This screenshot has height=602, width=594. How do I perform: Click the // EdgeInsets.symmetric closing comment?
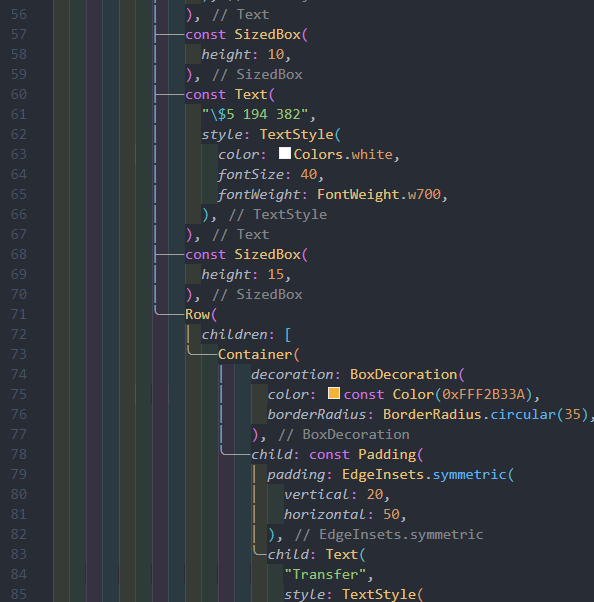point(389,534)
